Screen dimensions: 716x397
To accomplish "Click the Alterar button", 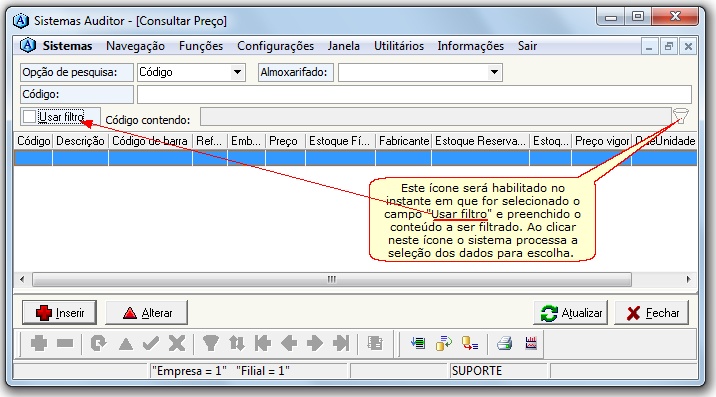I will tap(147, 313).
